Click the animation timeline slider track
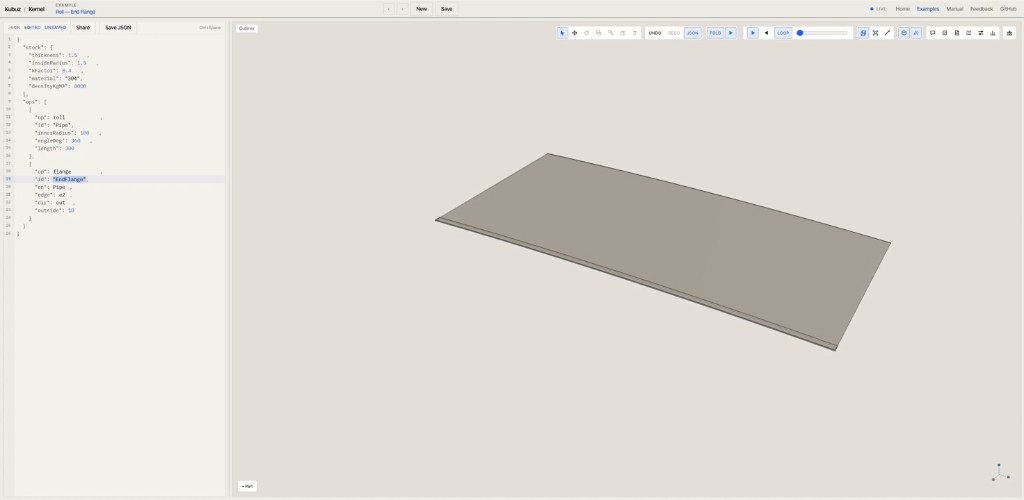1024x500 pixels. 823,33
